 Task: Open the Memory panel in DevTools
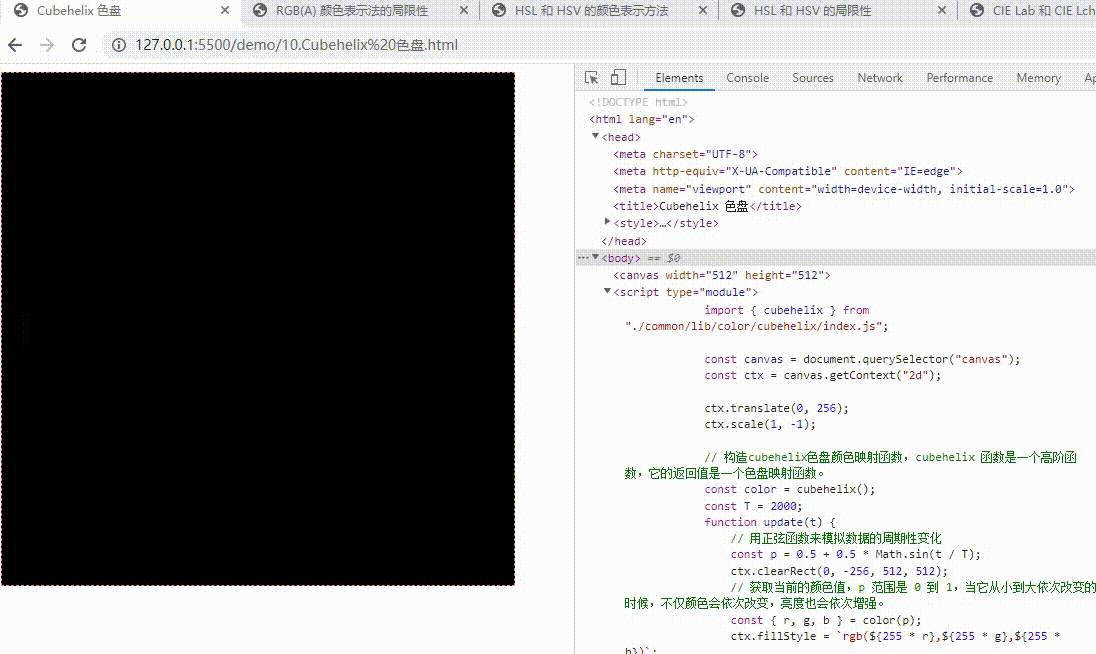click(x=1038, y=78)
